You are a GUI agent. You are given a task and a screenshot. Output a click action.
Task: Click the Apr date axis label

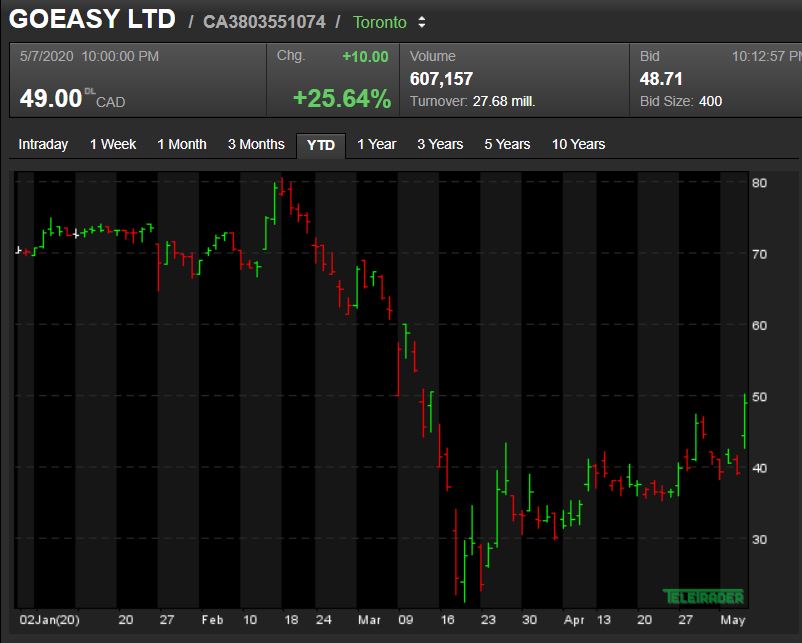click(x=574, y=620)
